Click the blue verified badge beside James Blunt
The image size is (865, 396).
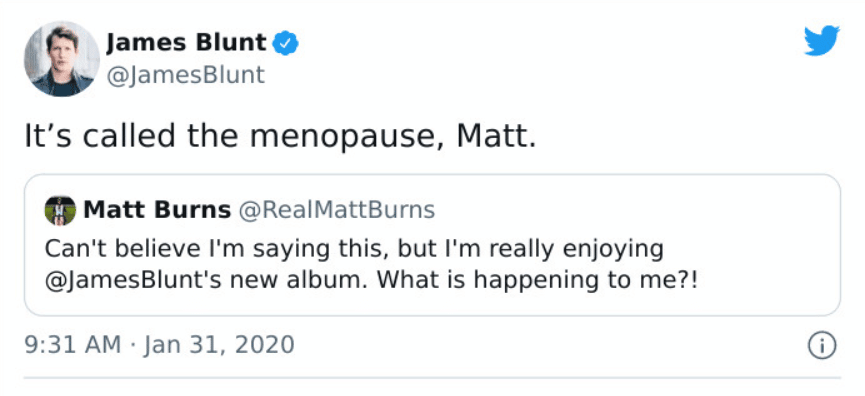[x=286, y=43]
